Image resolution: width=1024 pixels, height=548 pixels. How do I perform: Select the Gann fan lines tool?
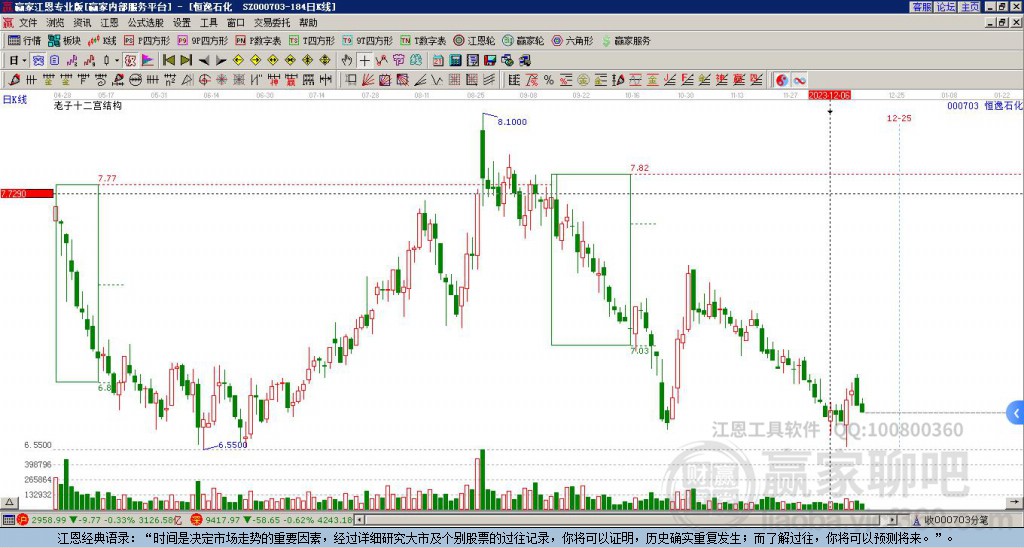(368, 80)
